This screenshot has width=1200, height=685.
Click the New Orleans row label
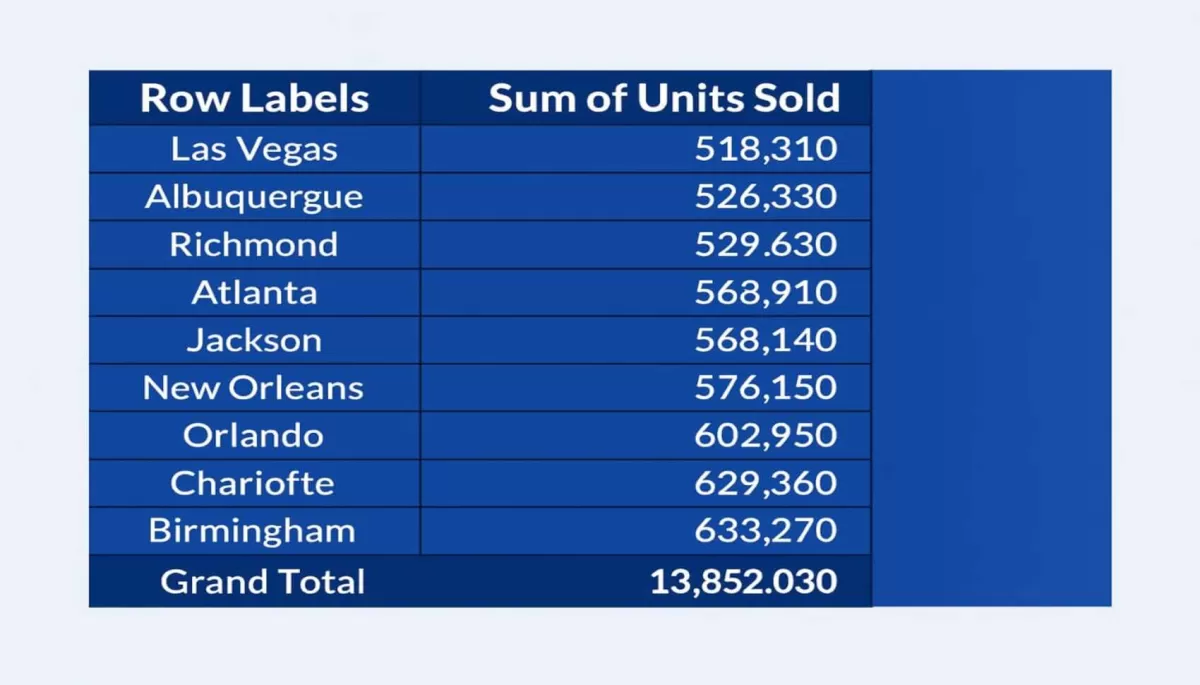point(254,387)
